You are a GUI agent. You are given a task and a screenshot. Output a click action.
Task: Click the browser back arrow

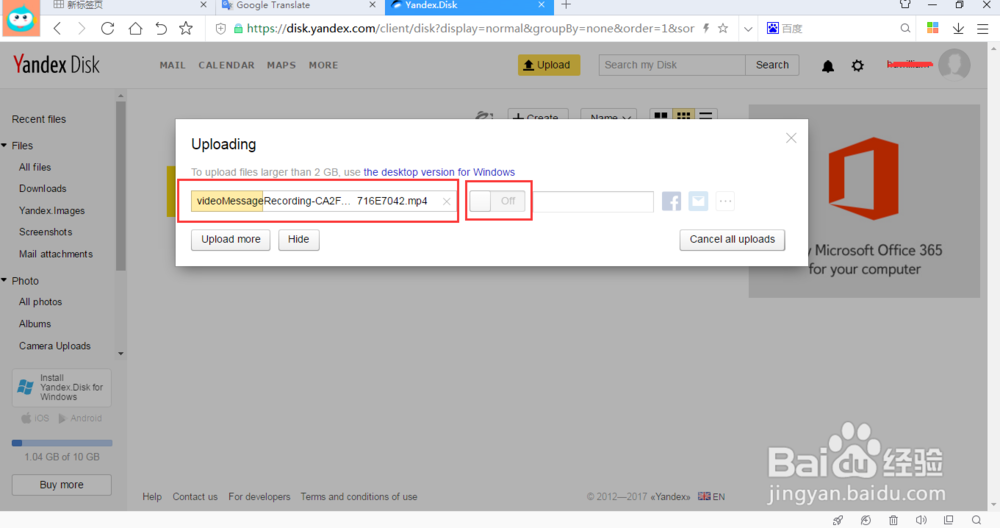[x=57, y=29]
